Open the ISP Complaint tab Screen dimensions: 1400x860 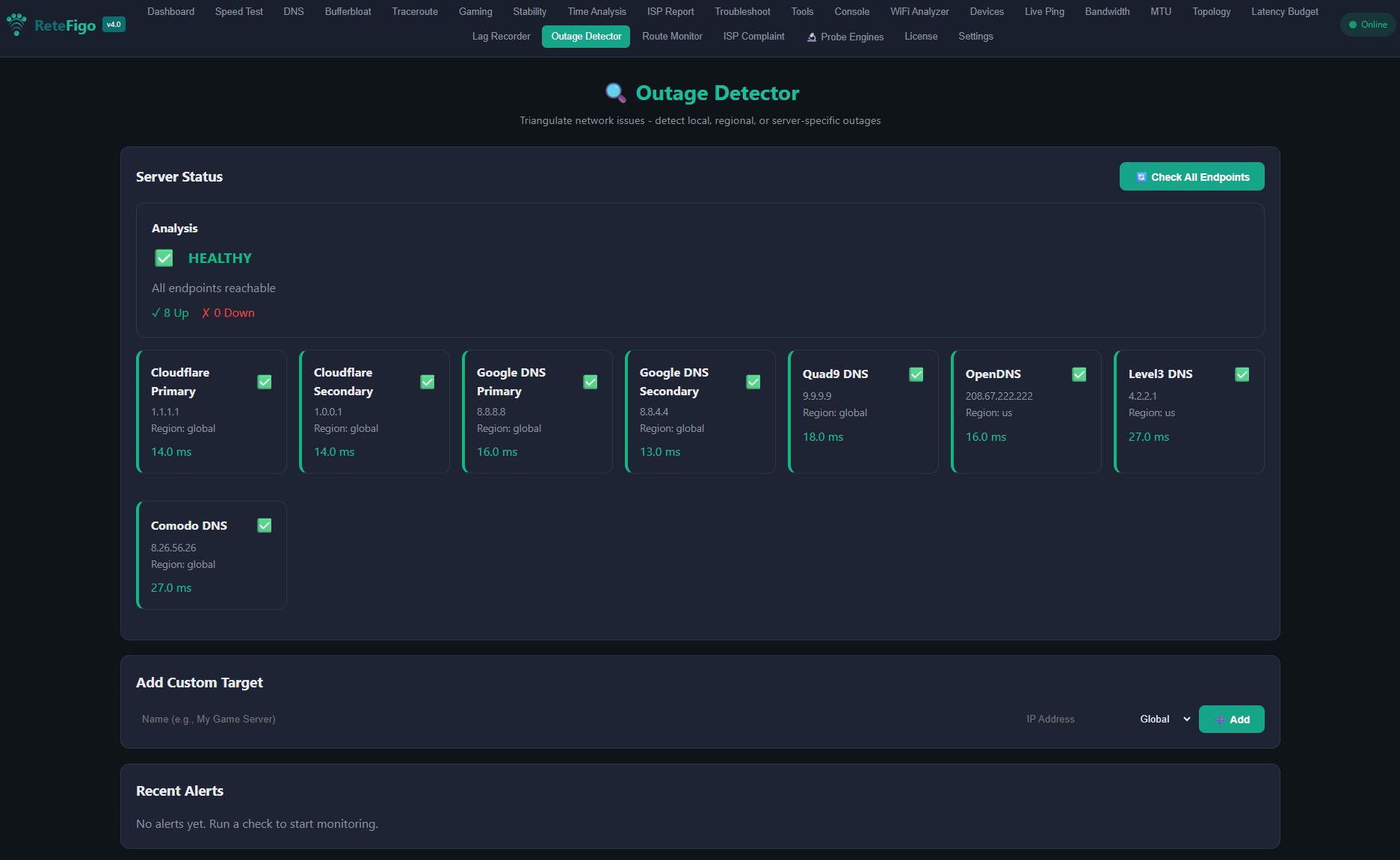(x=753, y=37)
